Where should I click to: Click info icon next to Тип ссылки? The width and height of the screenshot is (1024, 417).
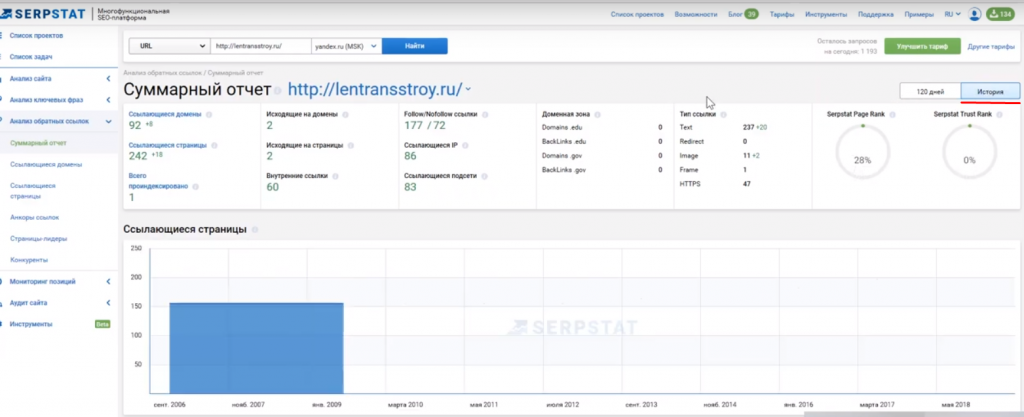point(724,115)
